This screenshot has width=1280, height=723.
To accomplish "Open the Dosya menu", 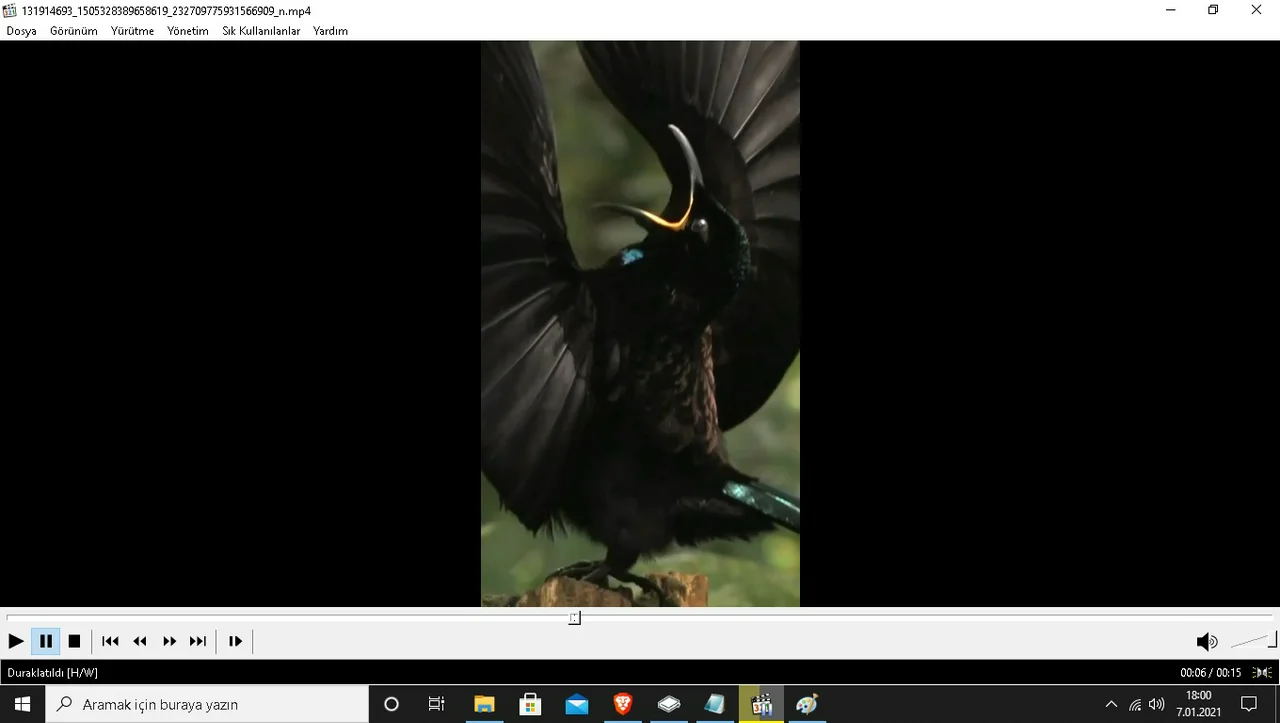I will click(x=21, y=31).
